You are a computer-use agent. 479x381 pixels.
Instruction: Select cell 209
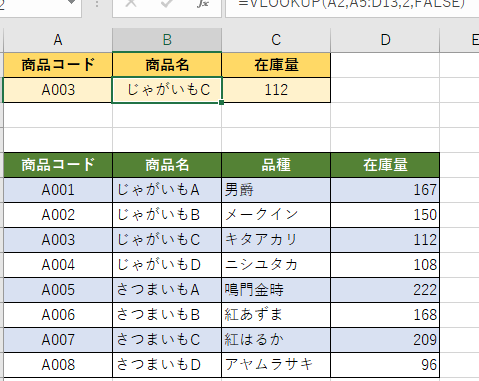[385, 340]
